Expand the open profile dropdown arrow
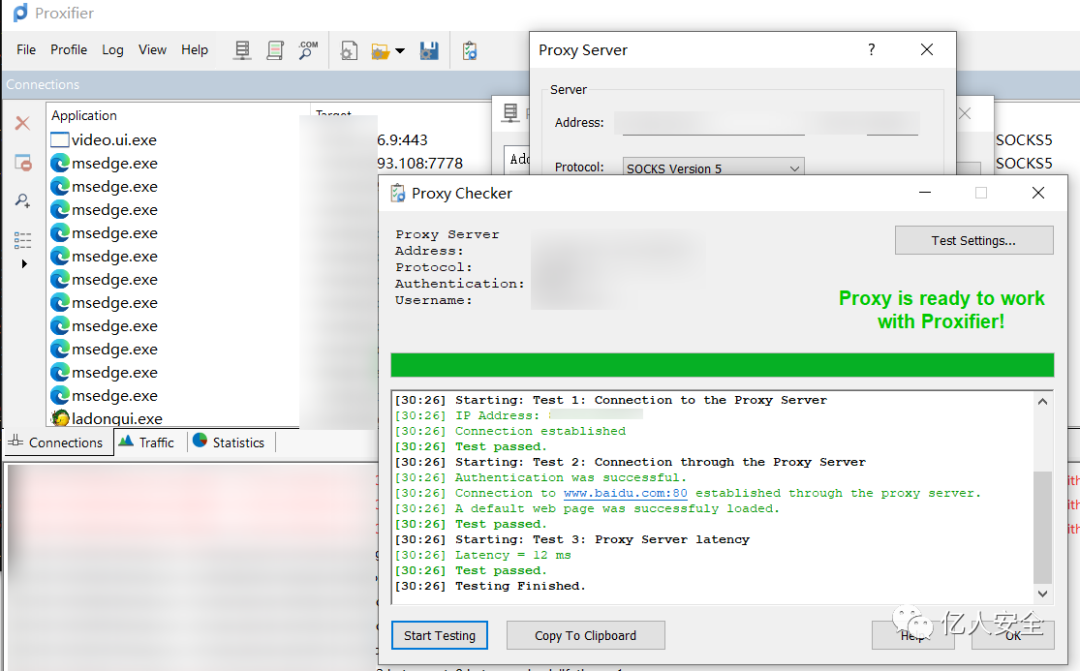This screenshot has height=671, width=1080. pos(400,51)
